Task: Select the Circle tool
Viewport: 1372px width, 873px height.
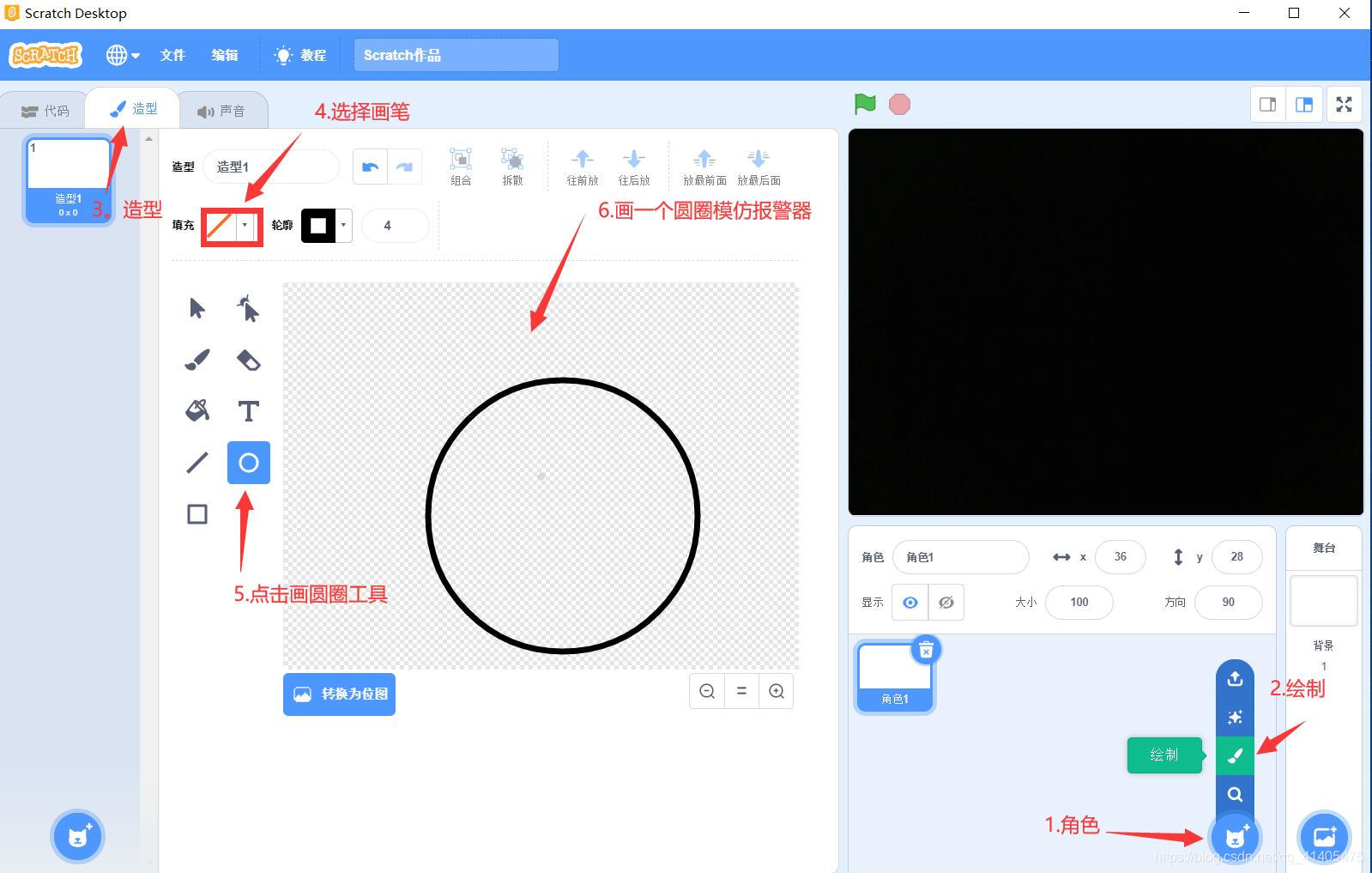Action: (249, 463)
